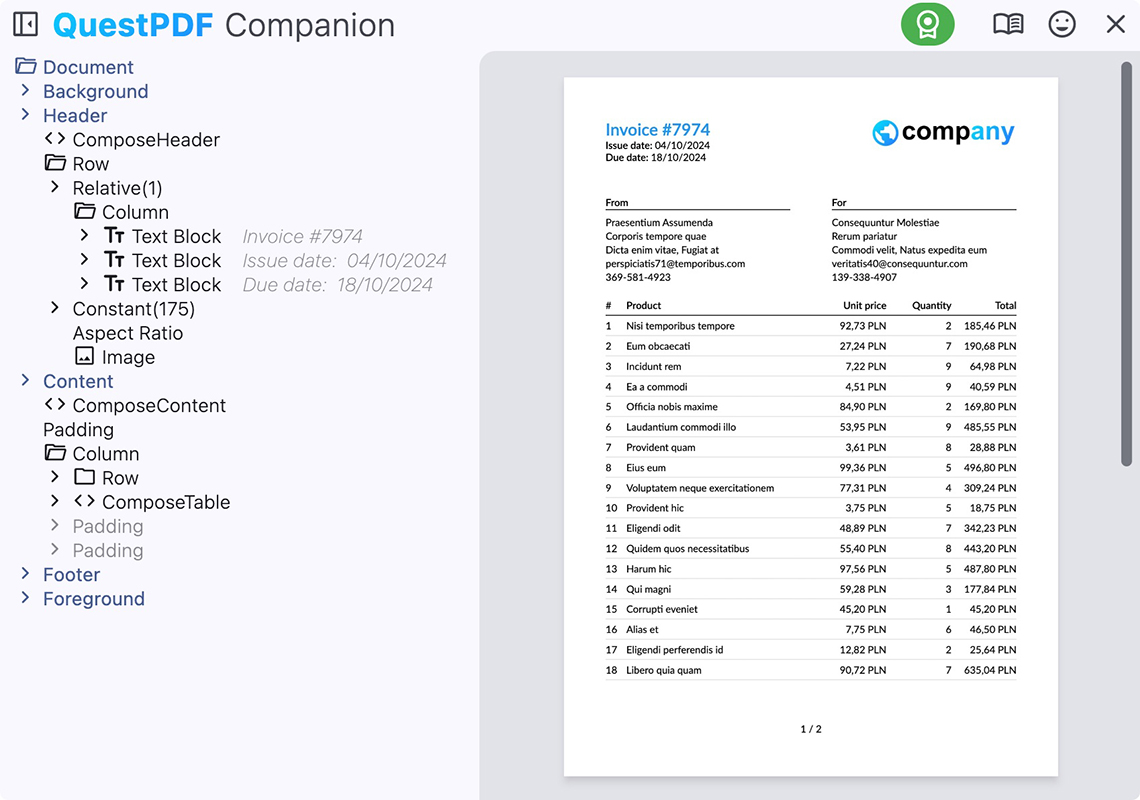Select the Header tree item
This screenshot has height=800, width=1140.
click(x=75, y=115)
